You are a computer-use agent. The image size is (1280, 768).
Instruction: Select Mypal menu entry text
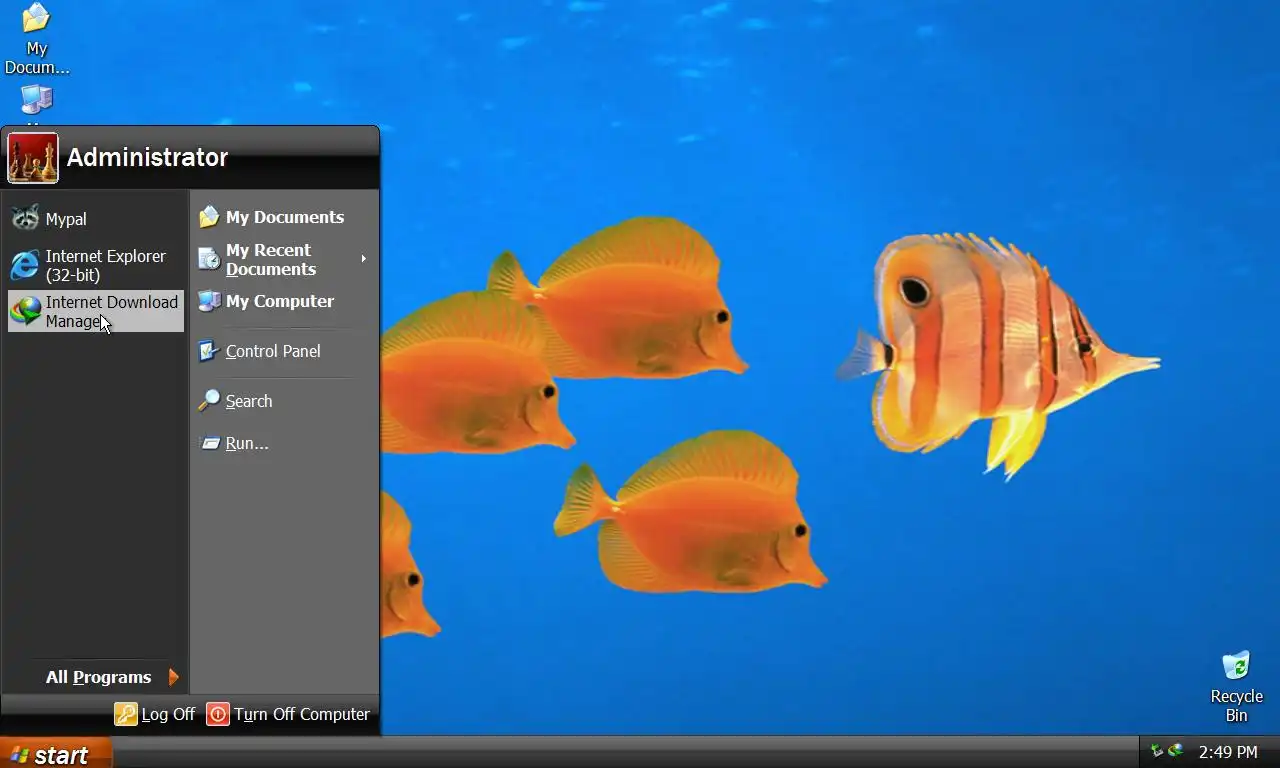[66, 219]
